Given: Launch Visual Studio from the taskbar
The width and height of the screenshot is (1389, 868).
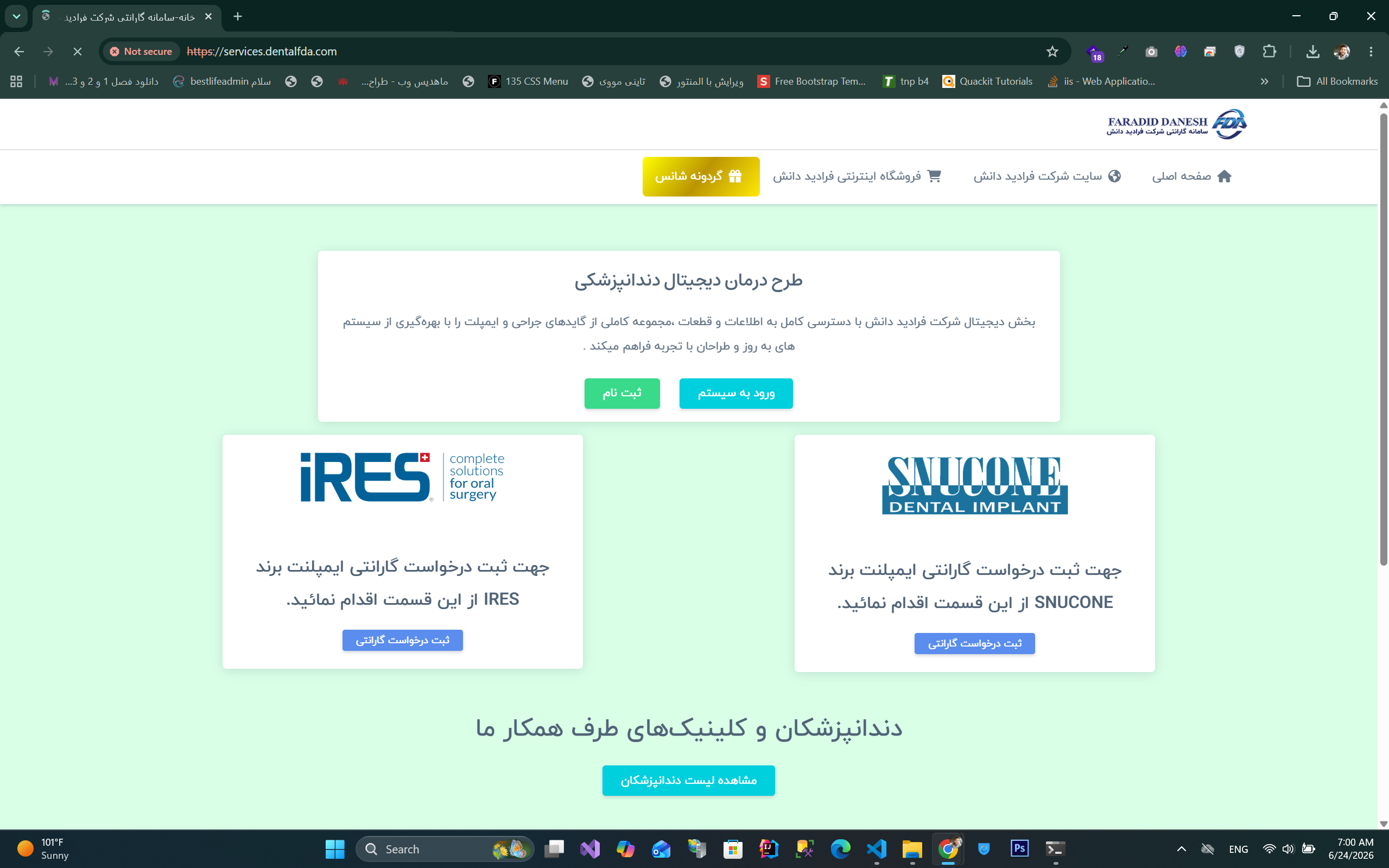Looking at the screenshot, I should click(x=589, y=849).
